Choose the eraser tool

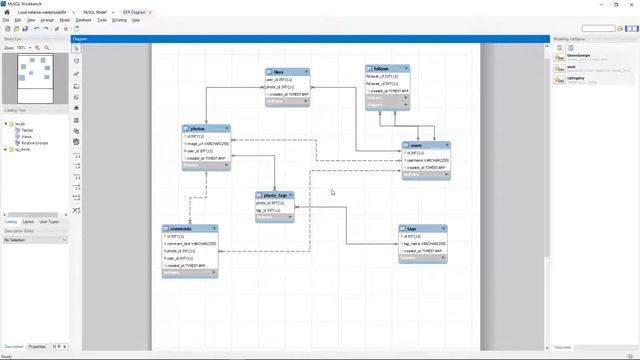point(76,74)
